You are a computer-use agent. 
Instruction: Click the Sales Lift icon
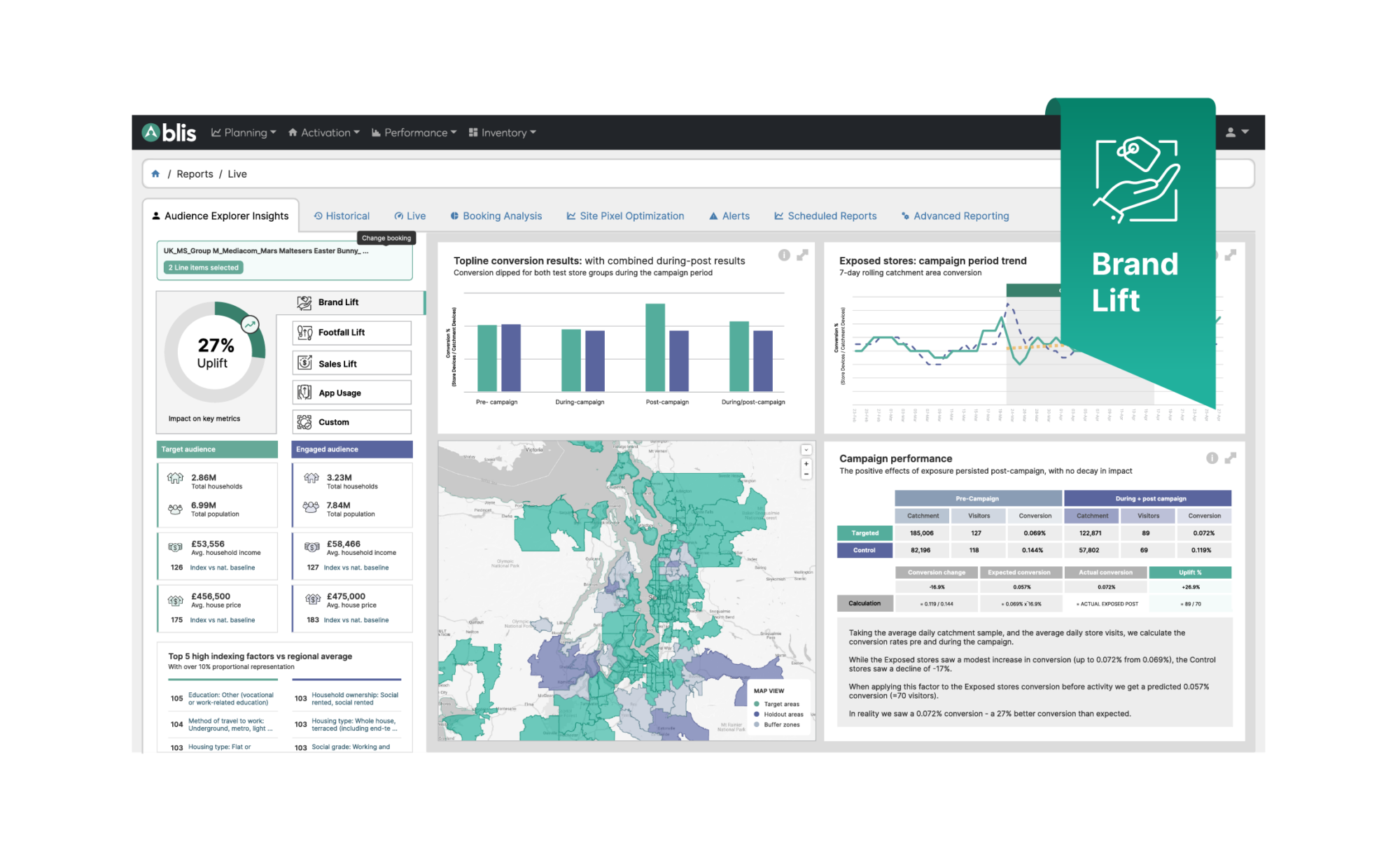tap(304, 363)
